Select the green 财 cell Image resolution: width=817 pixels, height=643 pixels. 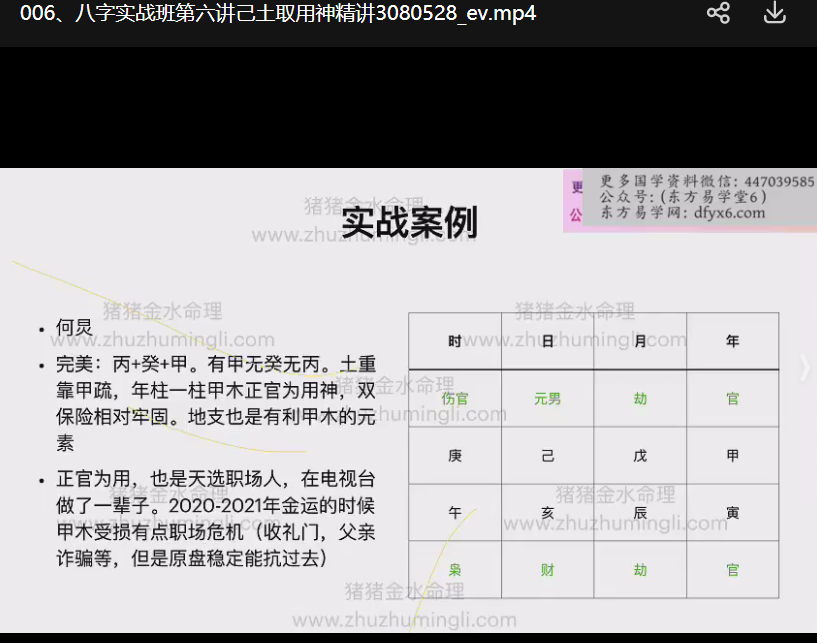point(547,570)
